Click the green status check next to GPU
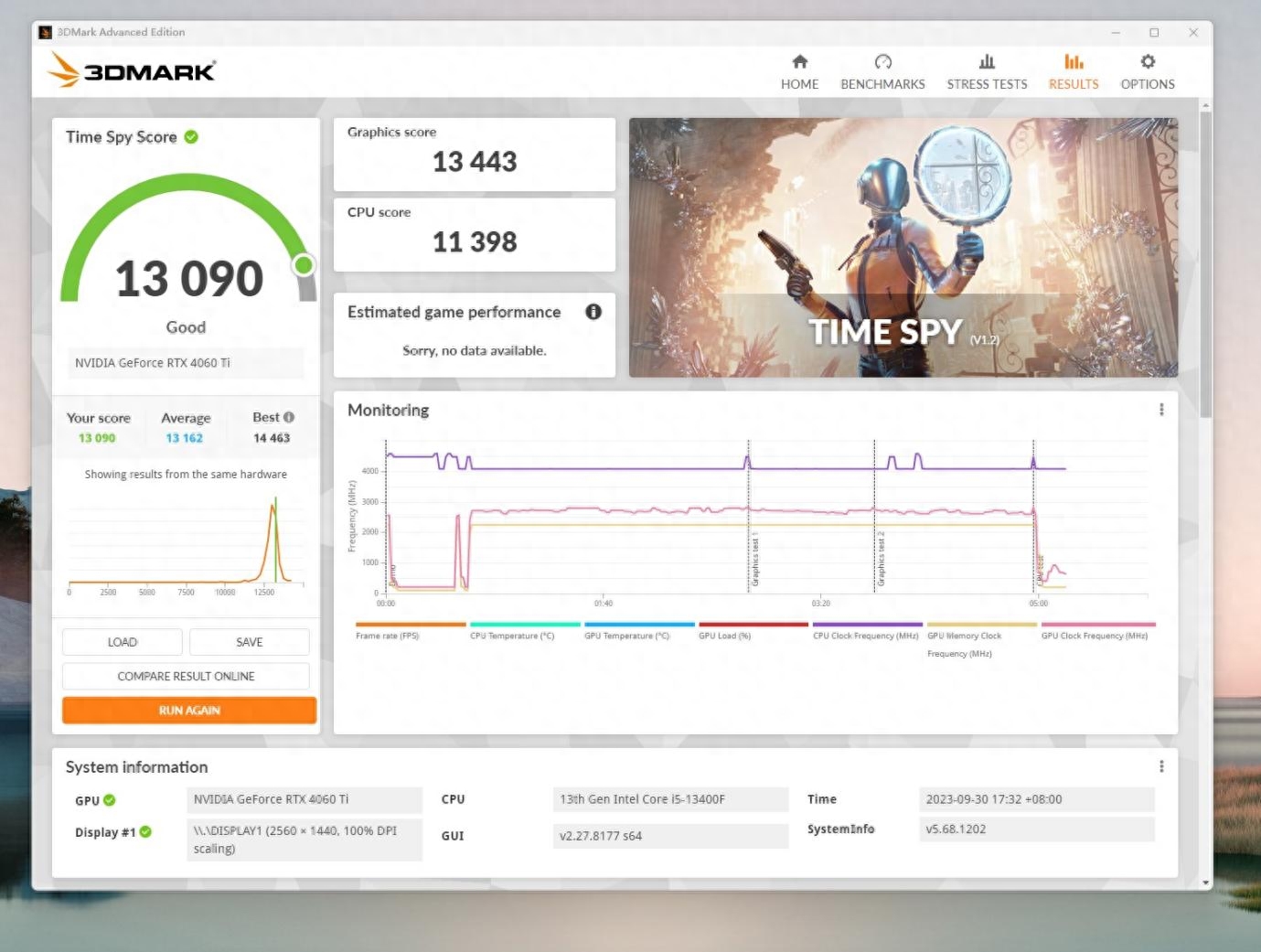The image size is (1261, 952). click(x=110, y=800)
